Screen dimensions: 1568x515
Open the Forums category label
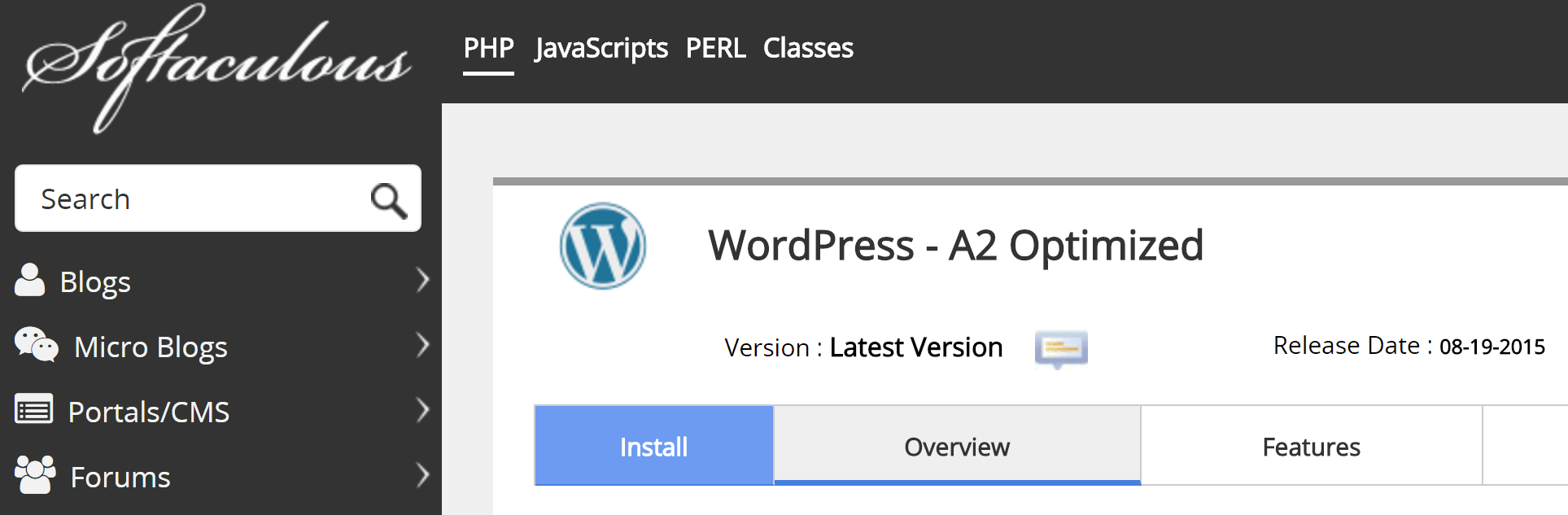coord(120,478)
